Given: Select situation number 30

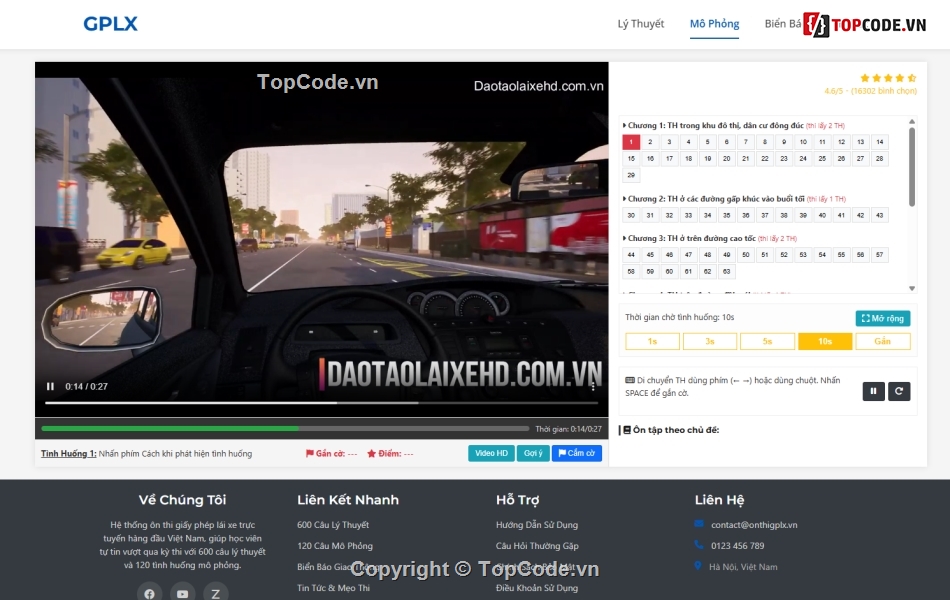Looking at the screenshot, I should (x=631, y=215).
